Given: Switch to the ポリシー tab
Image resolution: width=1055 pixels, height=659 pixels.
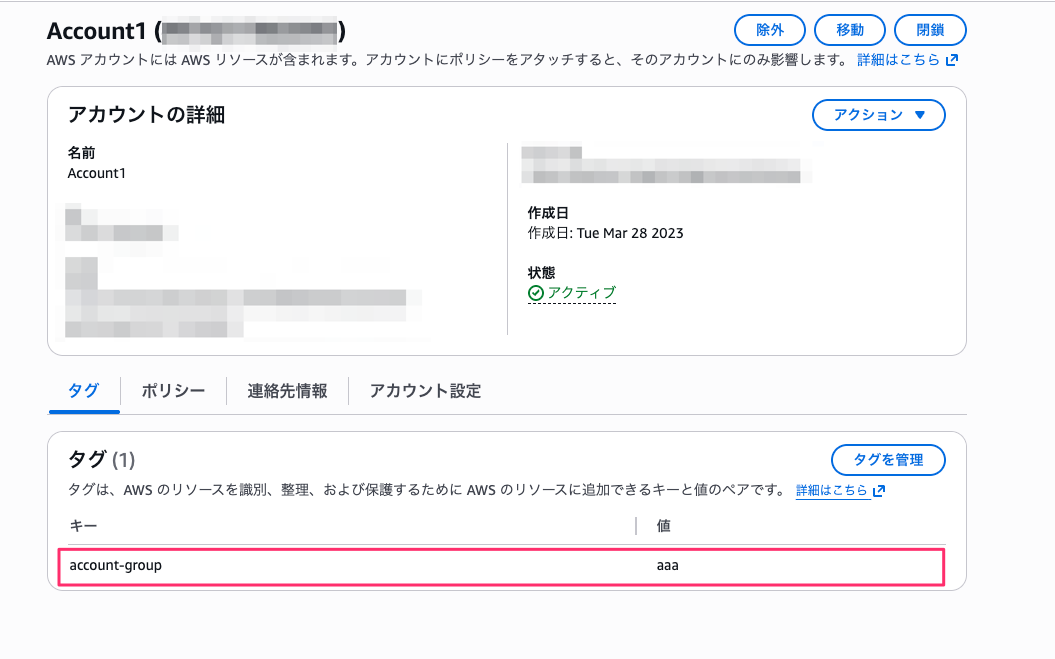Looking at the screenshot, I should pyautogui.click(x=172, y=391).
